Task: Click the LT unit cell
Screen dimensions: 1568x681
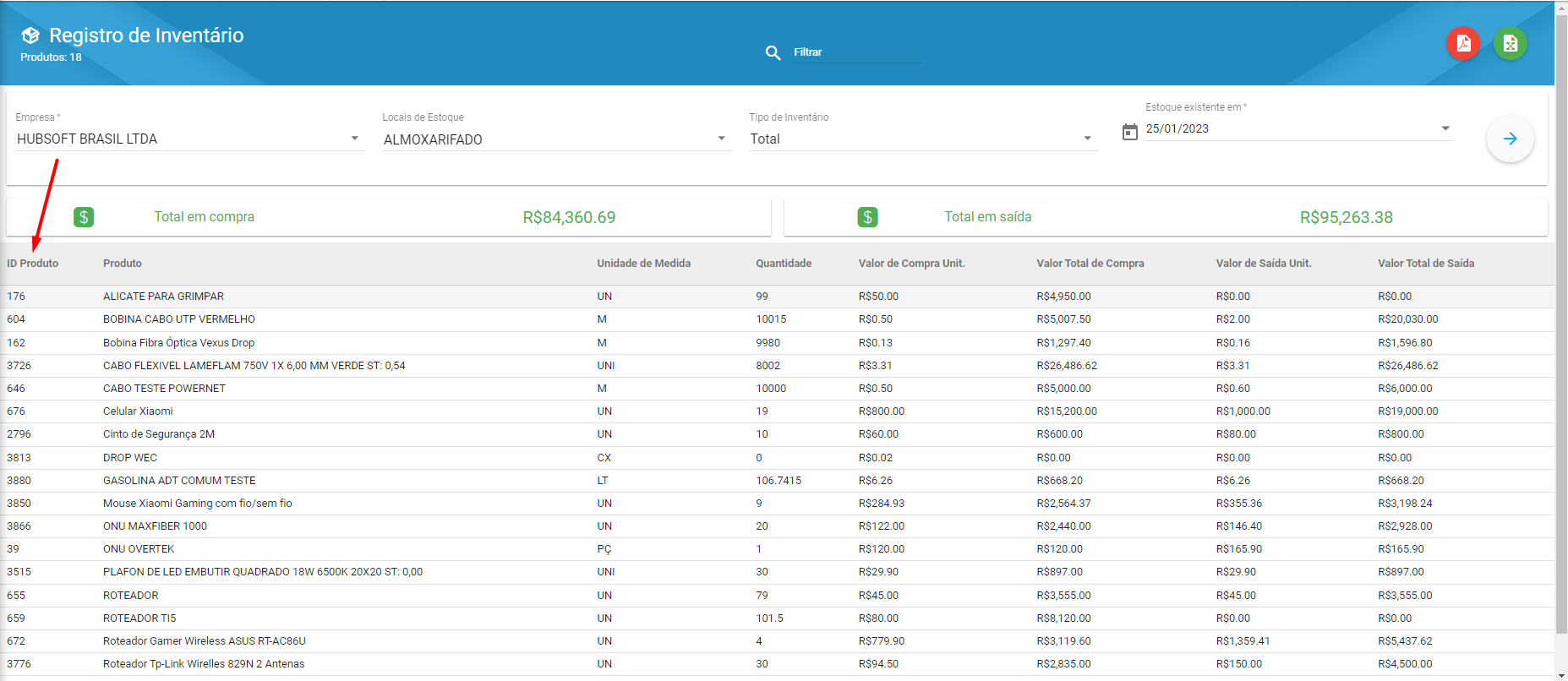Action: (603, 481)
